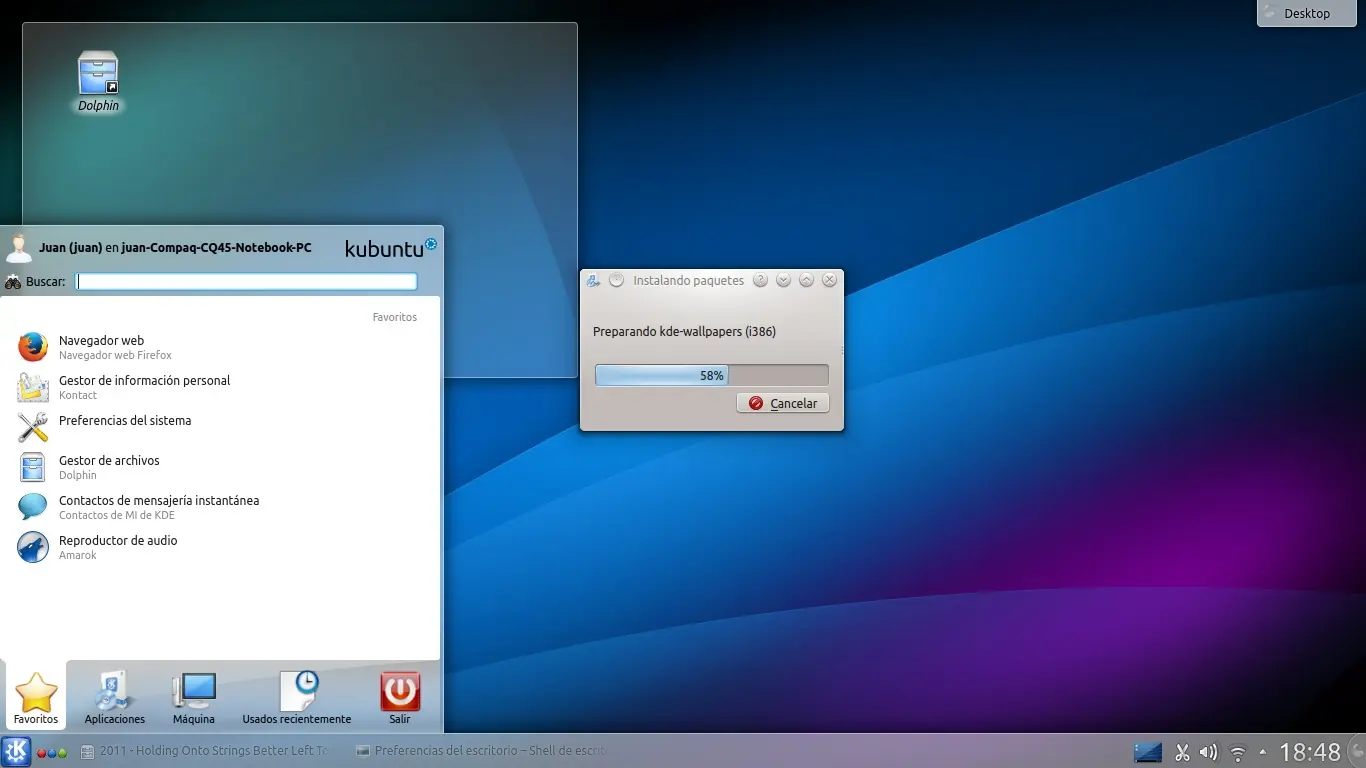Launch Firefox from Navegador web entry
The height and width of the screenshot is (768, 1366).
pos(220,347)
